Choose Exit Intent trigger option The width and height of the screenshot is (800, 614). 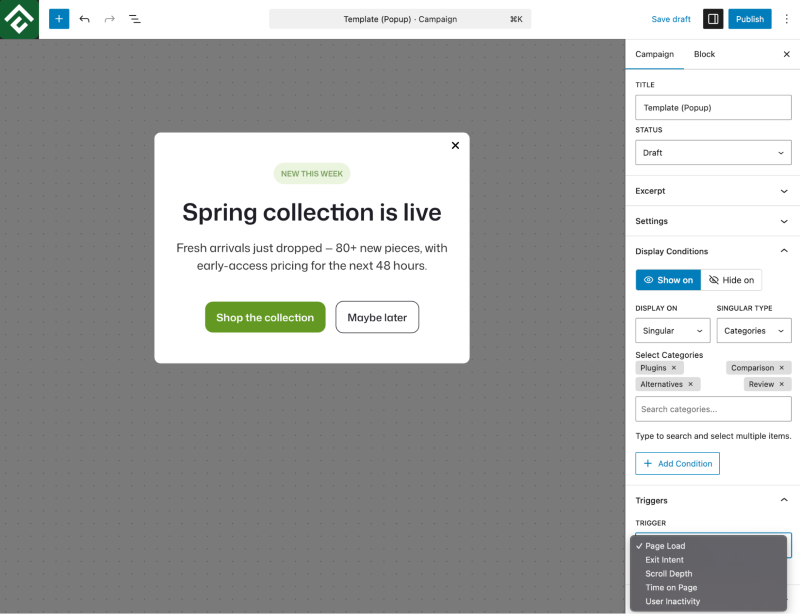click(x=709, y=560)
